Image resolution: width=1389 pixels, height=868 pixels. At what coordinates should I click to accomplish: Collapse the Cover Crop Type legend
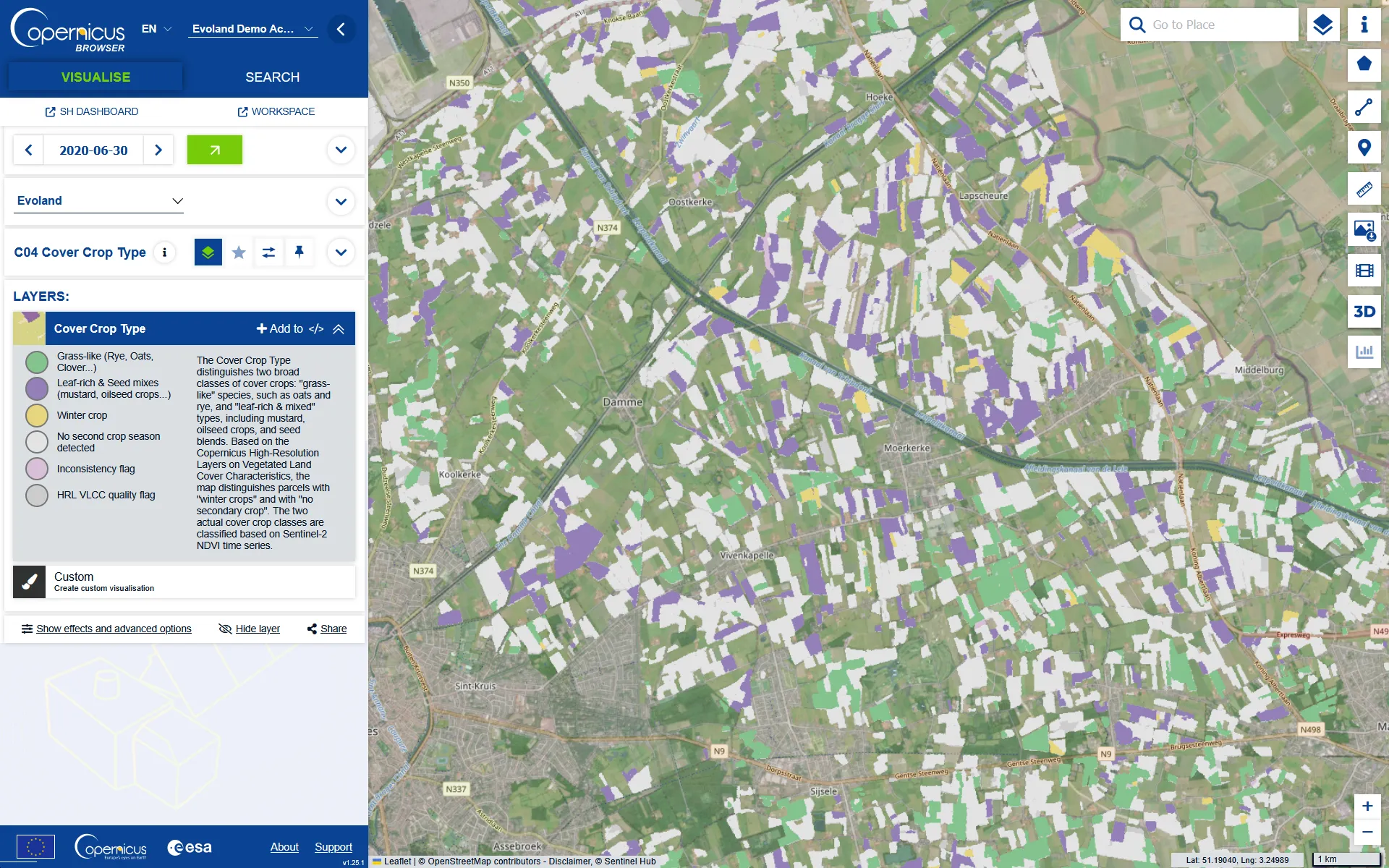tap(339, 329)
